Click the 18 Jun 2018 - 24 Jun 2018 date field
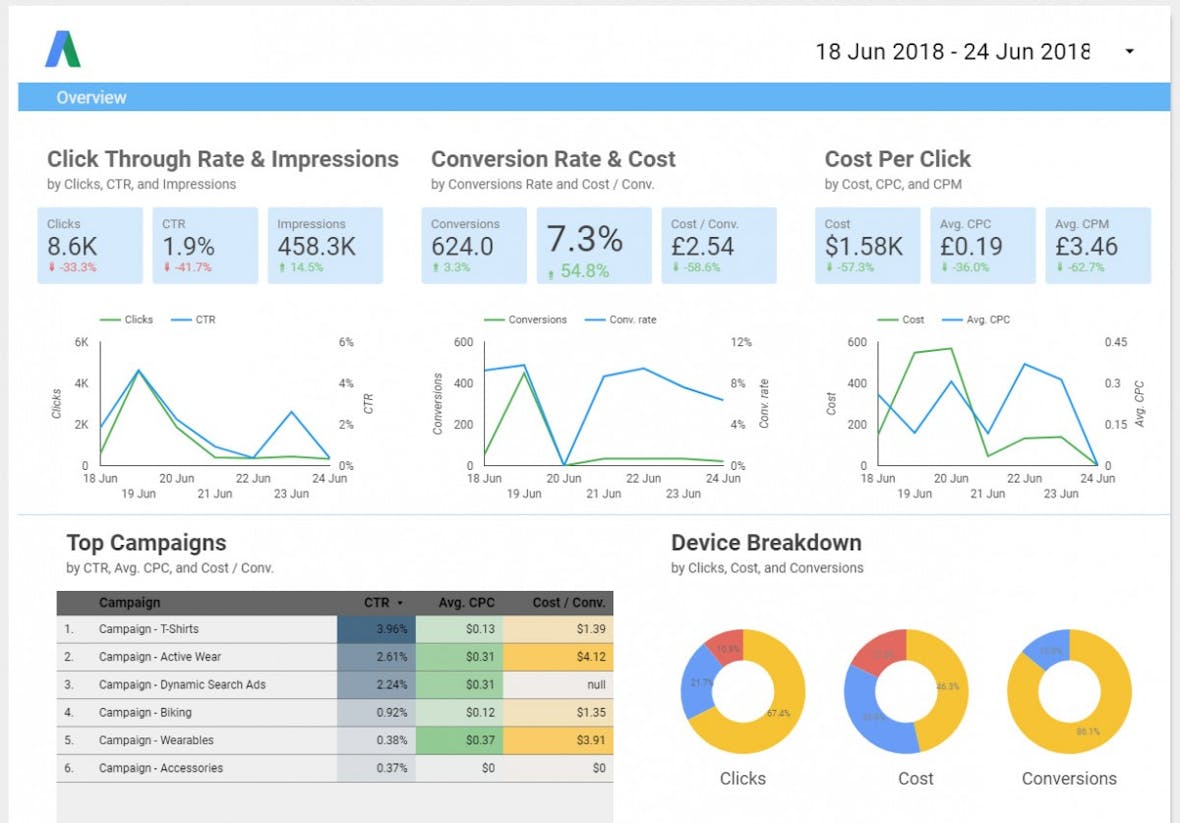The width and height of the screenshot is (1180, 823). (x=951, y=52)
